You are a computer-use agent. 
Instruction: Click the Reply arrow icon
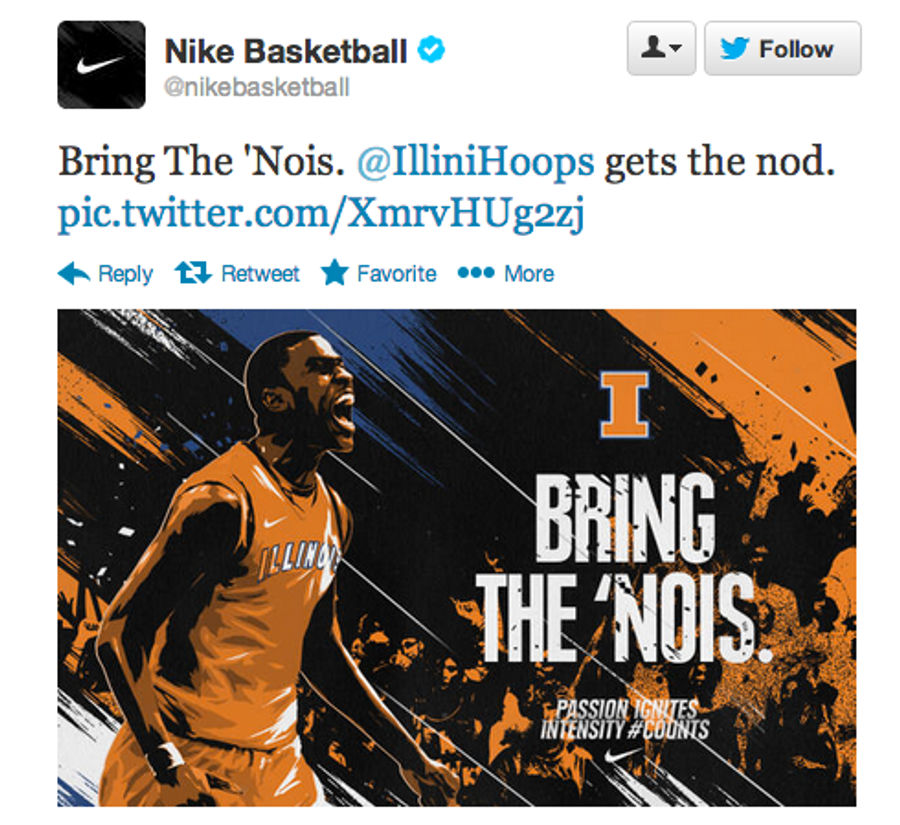click(74, 273)
